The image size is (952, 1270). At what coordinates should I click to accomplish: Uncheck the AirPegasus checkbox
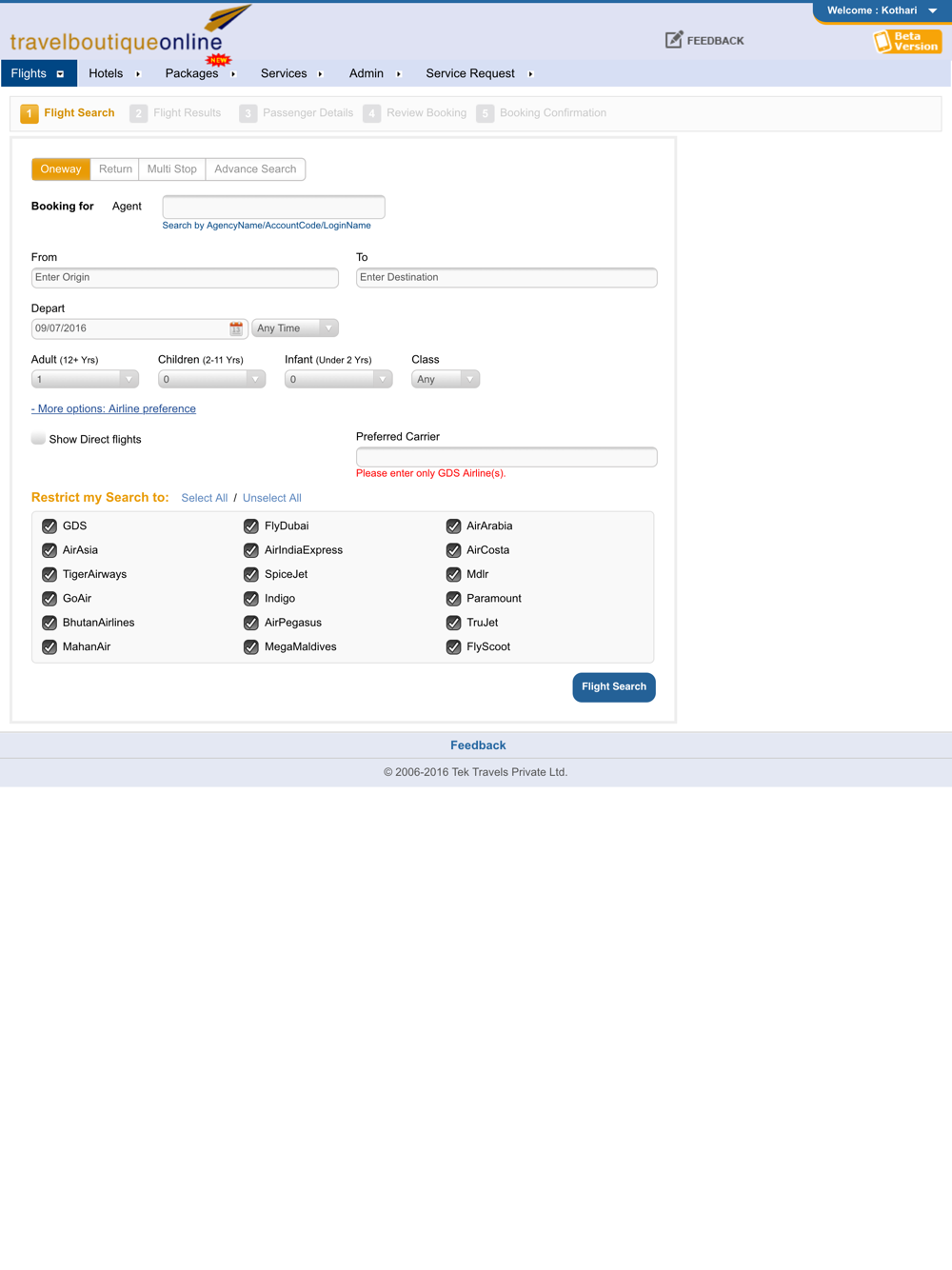[x=251, y=623]
